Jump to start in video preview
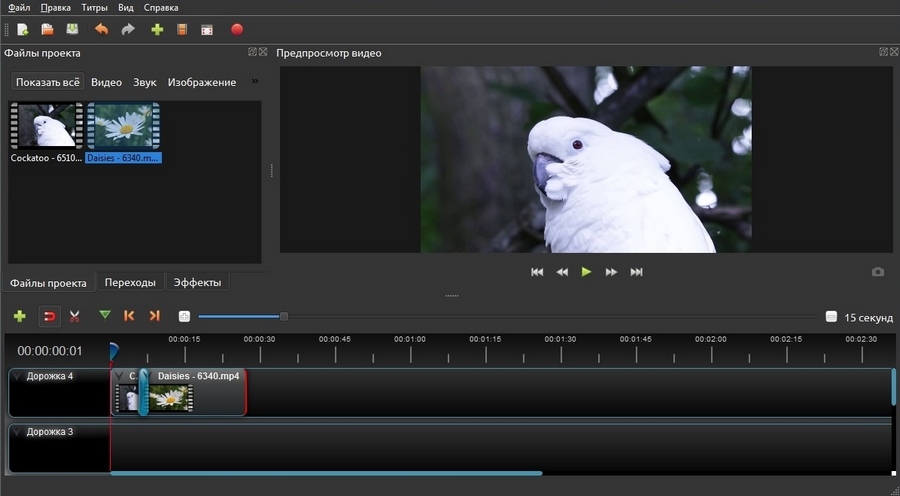Image resolution: width=900 pixels, height=496 pixels. pos(537,272)
